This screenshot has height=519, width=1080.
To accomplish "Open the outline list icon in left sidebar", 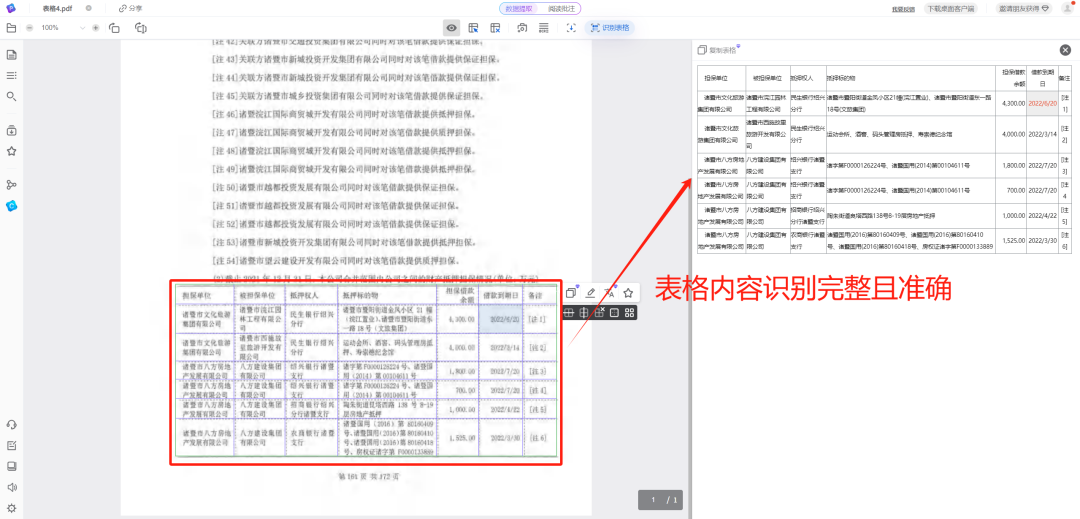I will (x=11, y=76).
